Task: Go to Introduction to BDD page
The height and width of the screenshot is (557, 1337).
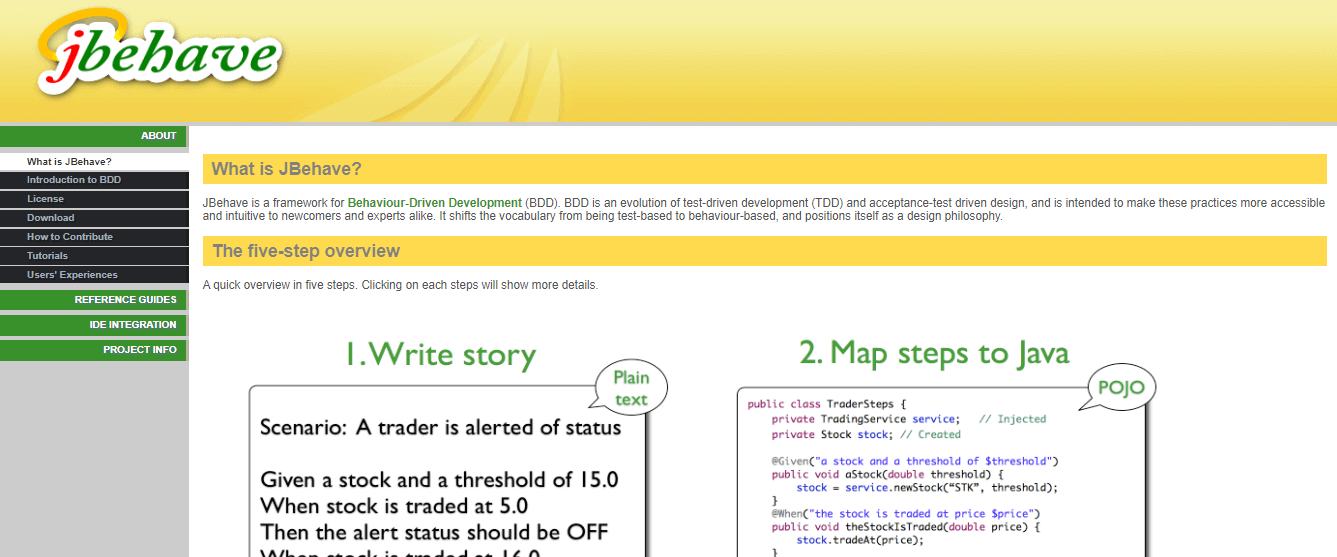Action: (x=73, y=180)
